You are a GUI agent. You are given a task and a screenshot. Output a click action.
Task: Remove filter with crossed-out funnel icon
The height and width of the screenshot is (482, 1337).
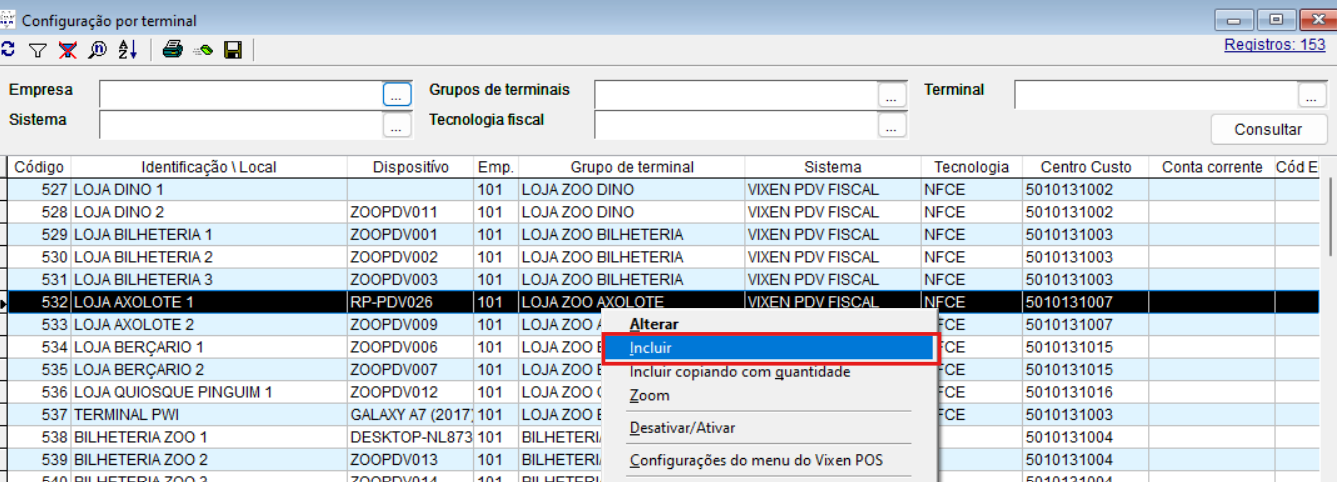coord(68,49)
